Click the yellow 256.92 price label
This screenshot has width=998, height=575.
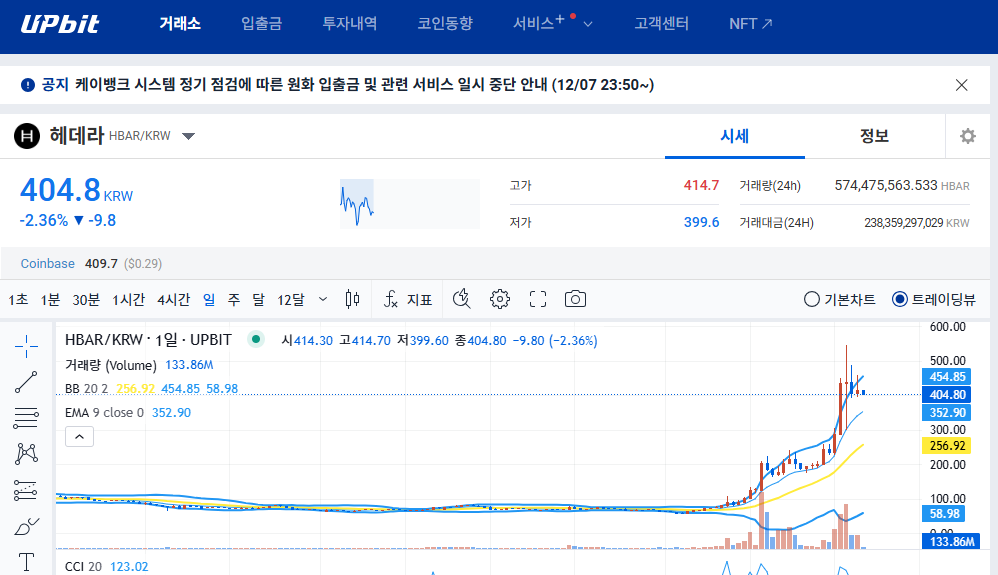point(947,446)
